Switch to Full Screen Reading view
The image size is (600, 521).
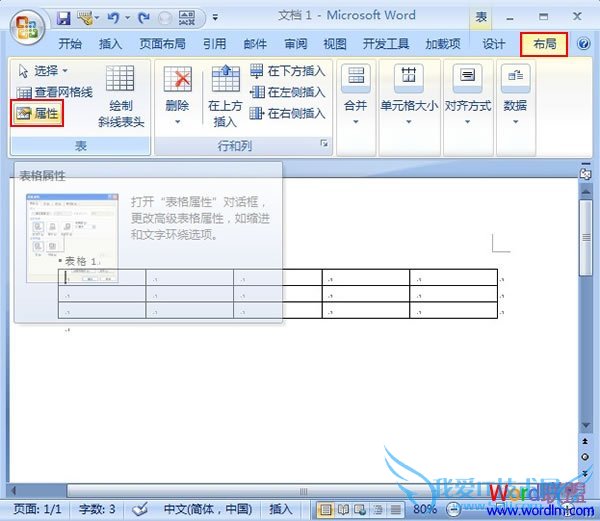click(x=343, y=510)
